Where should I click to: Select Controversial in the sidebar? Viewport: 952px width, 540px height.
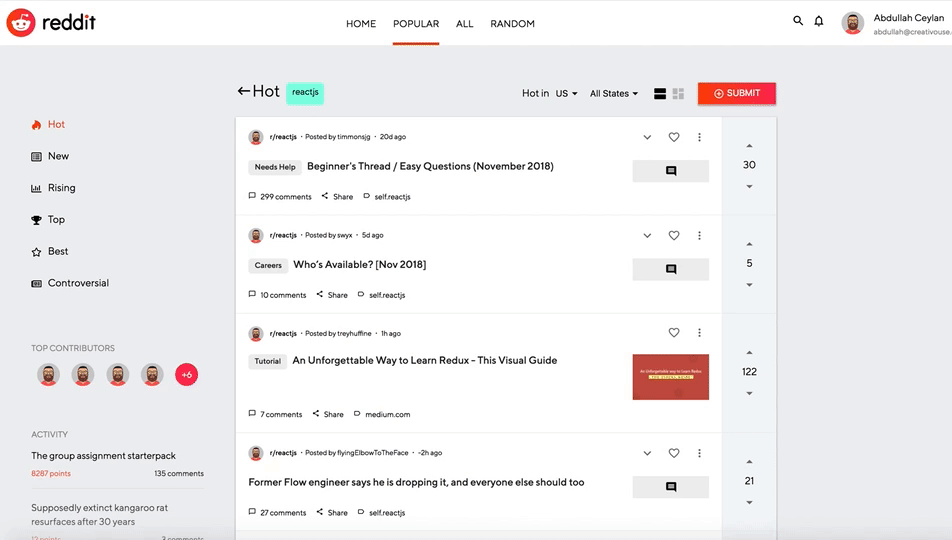pyautogui.click(x=70, y=283)
